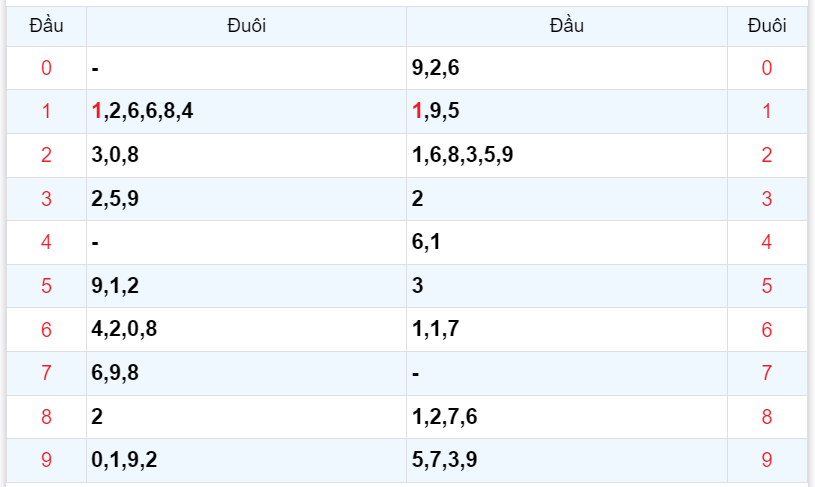Click the cell with 9,1,2

(115, 285)
